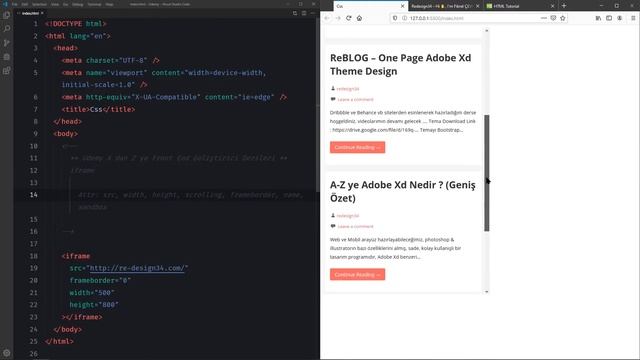Click Continue Reading under the ReBLOG post
The width and height of the screenshot is (640, 360).
[x=357, y=147]
